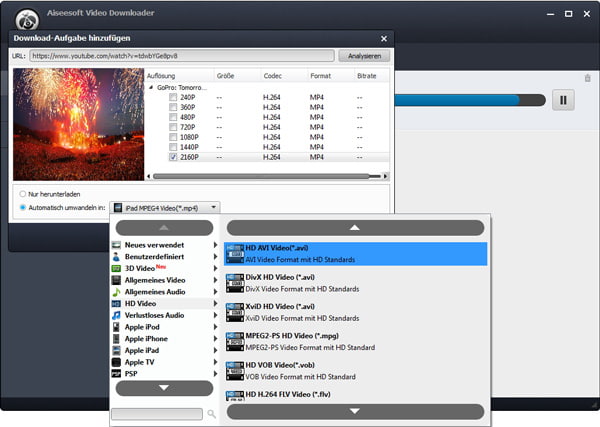Check the 360P resolution checkbox

point(173,107)
